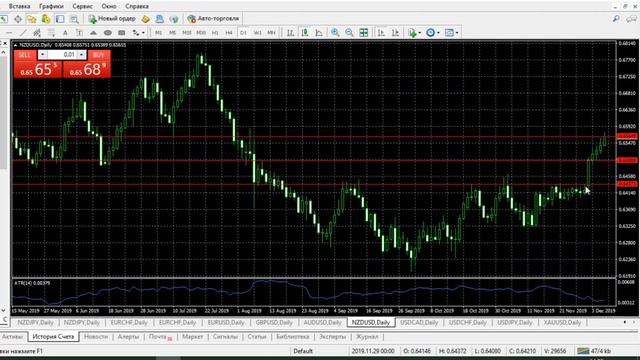This screenshot has height=360, width=640.
Task: Click the ATR(14) indicator label
Action: point(32,283)
